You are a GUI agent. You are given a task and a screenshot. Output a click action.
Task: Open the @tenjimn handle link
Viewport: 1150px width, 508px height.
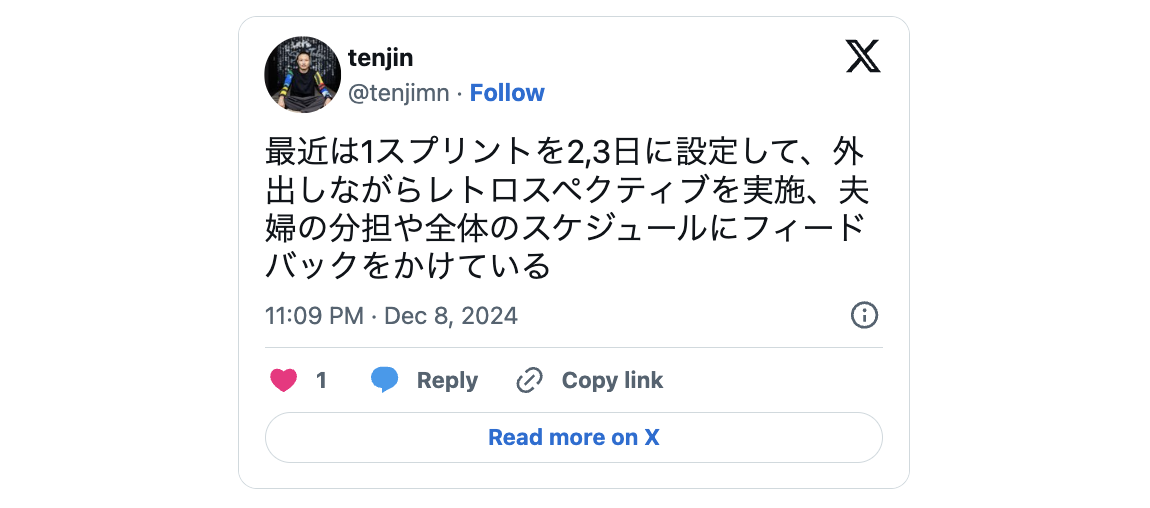coord(398,93)
